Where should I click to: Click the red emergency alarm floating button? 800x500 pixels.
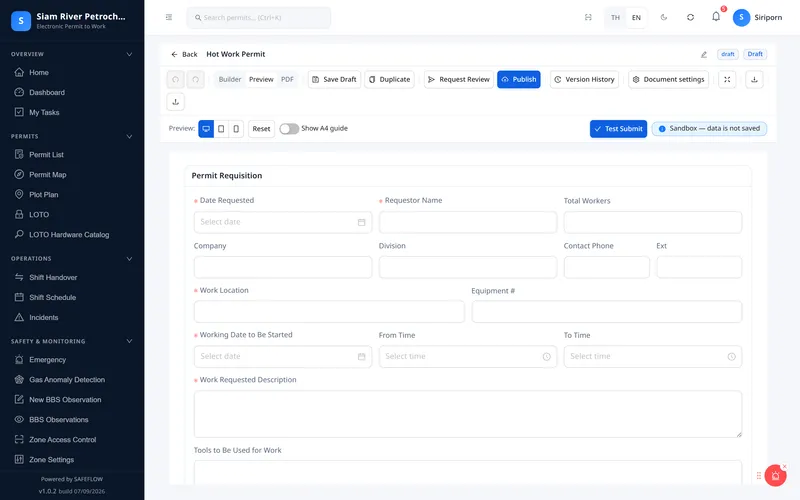coord(776,476)
